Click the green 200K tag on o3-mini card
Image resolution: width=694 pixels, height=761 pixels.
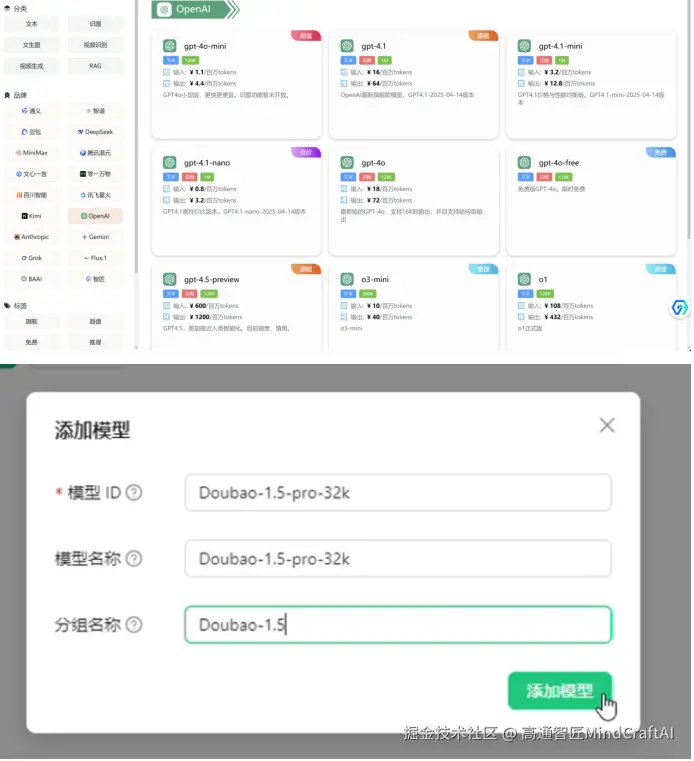point(368,294)
